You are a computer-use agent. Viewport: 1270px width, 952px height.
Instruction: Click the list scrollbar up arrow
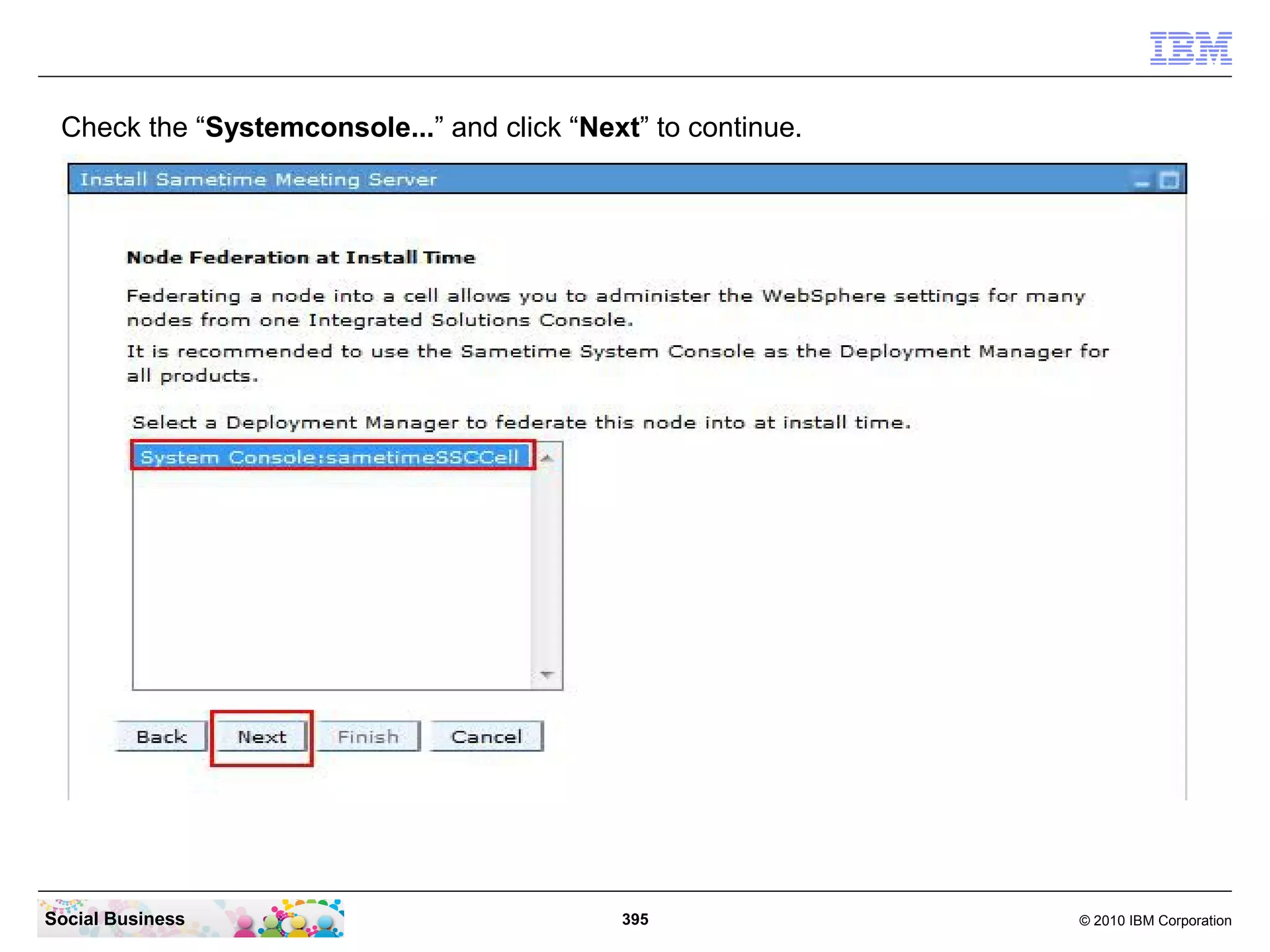547,458
